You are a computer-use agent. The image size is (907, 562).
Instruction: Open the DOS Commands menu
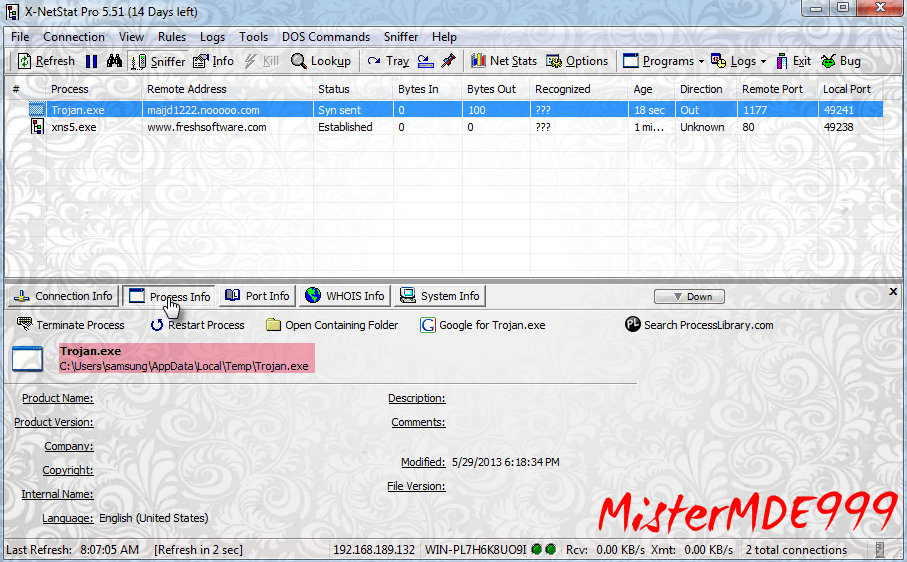325,37
